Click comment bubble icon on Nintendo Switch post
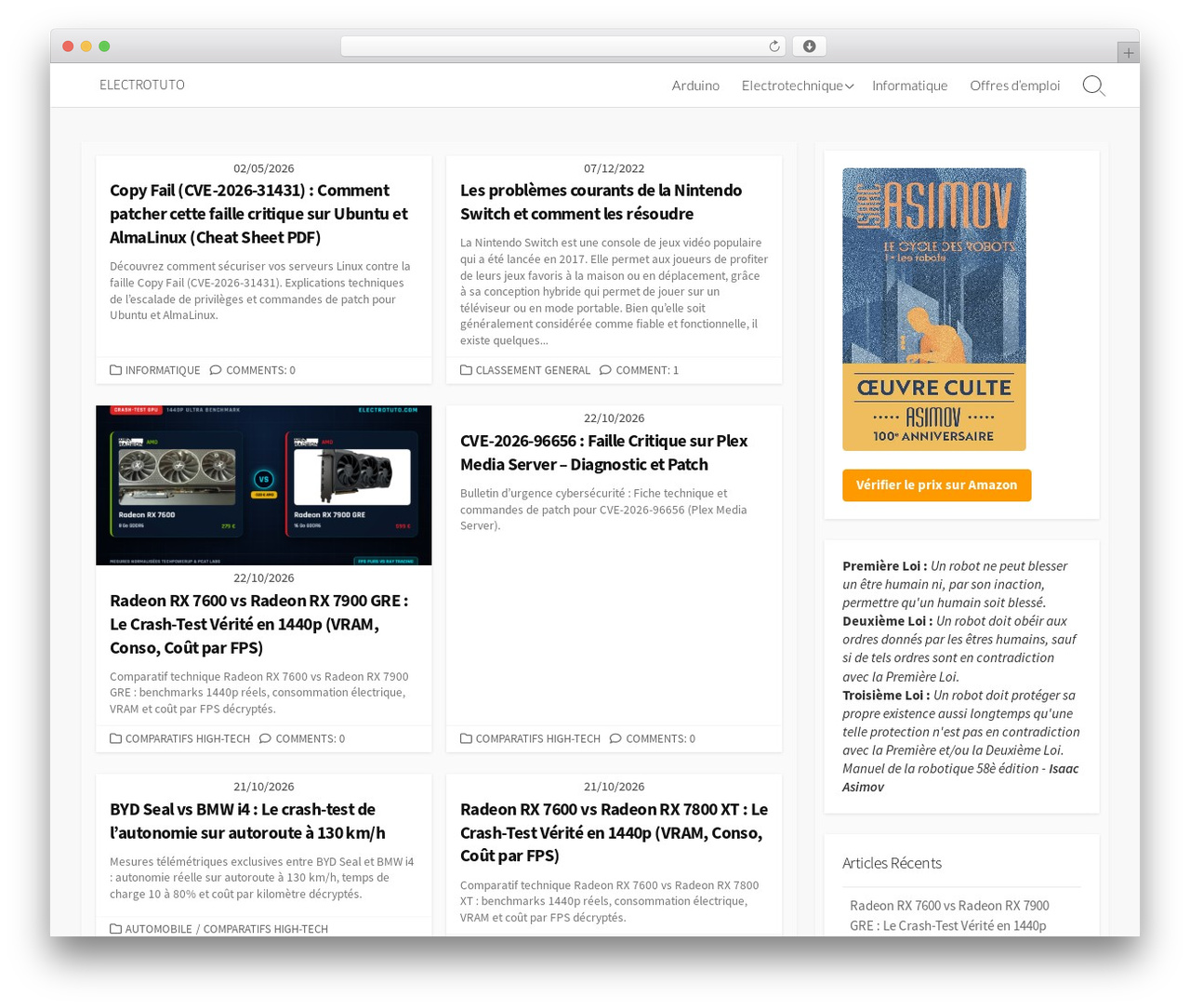1190x1008 pixels. click(605, 370)
